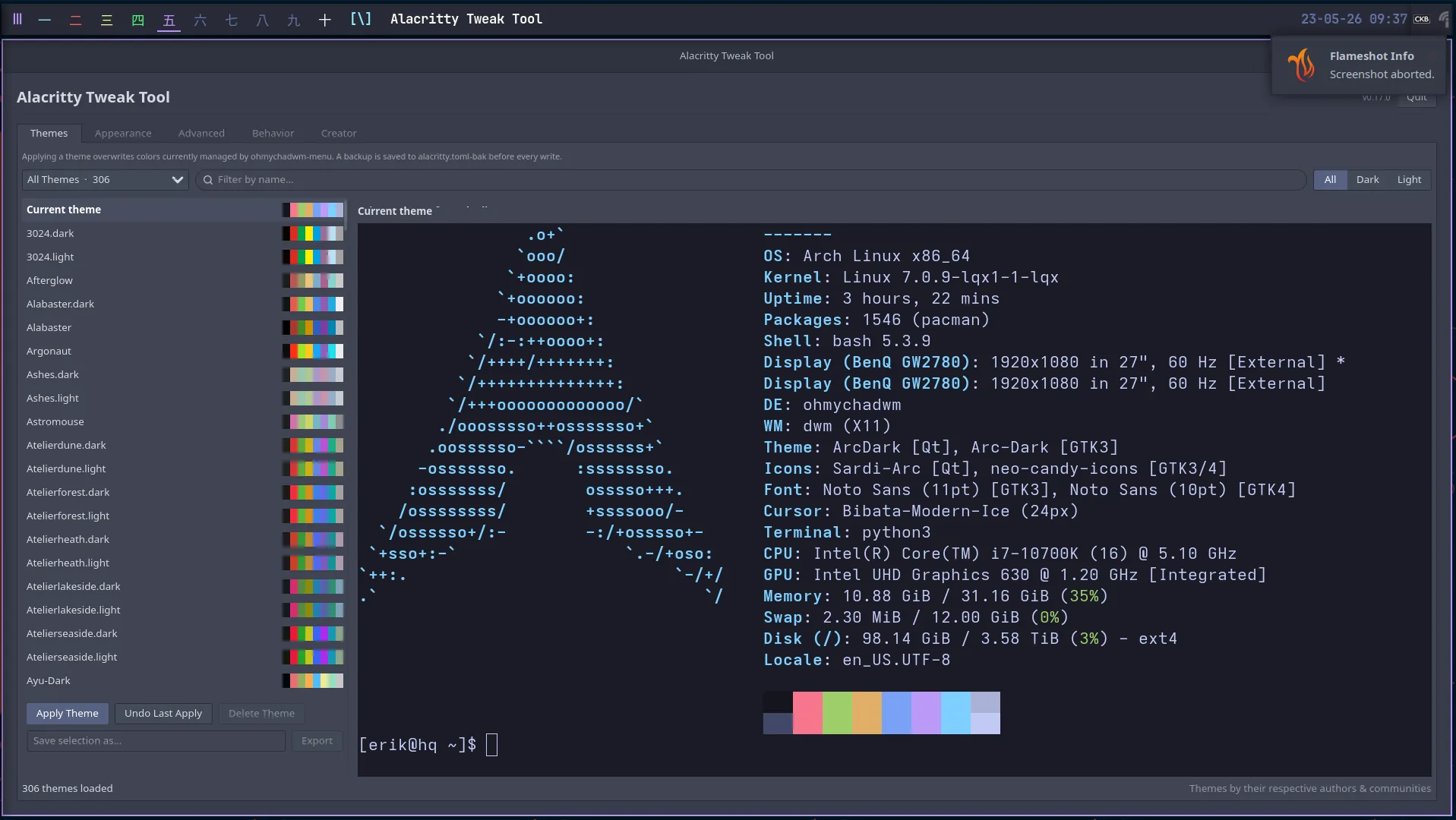Screen dimensions: 1456x820
Task: Filter to Dark themes only
Action: point(1367,180)
